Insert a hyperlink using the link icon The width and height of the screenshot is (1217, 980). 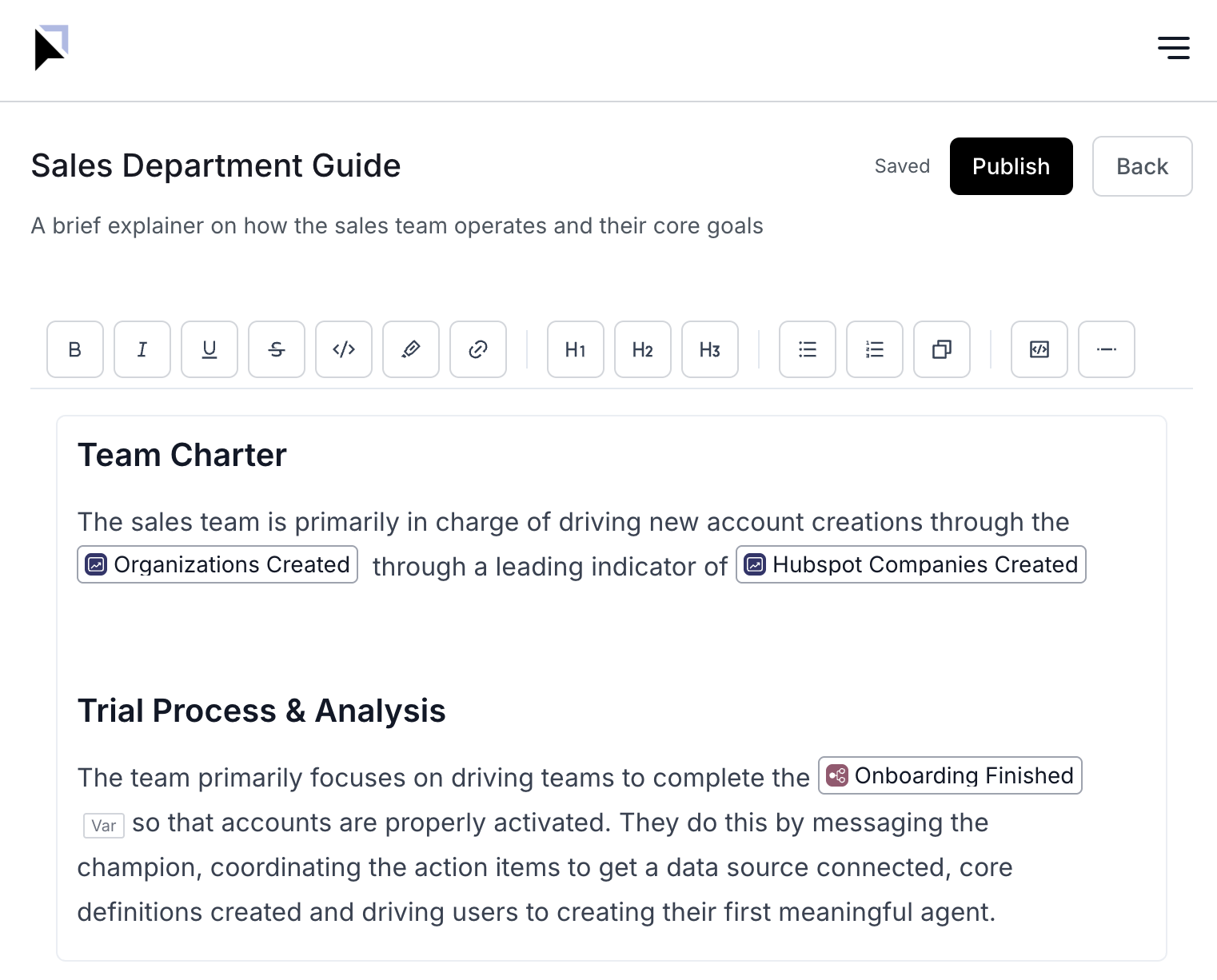[477, 349]
